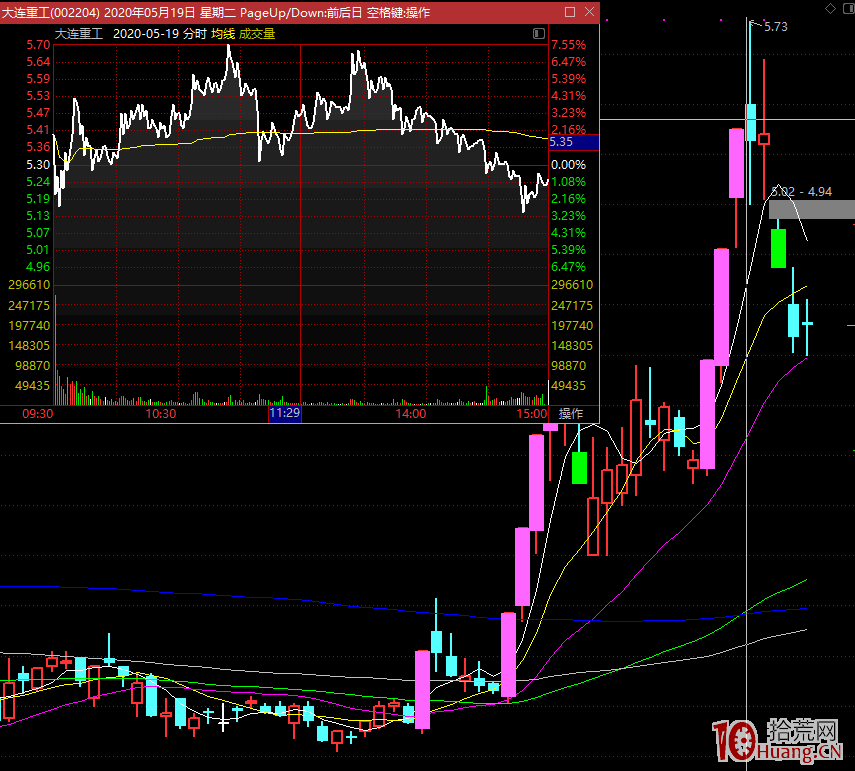Viewport: 855px width, 771px height.
Task: Toggle the 成交量 volume label
Action: tap(257, 33)
